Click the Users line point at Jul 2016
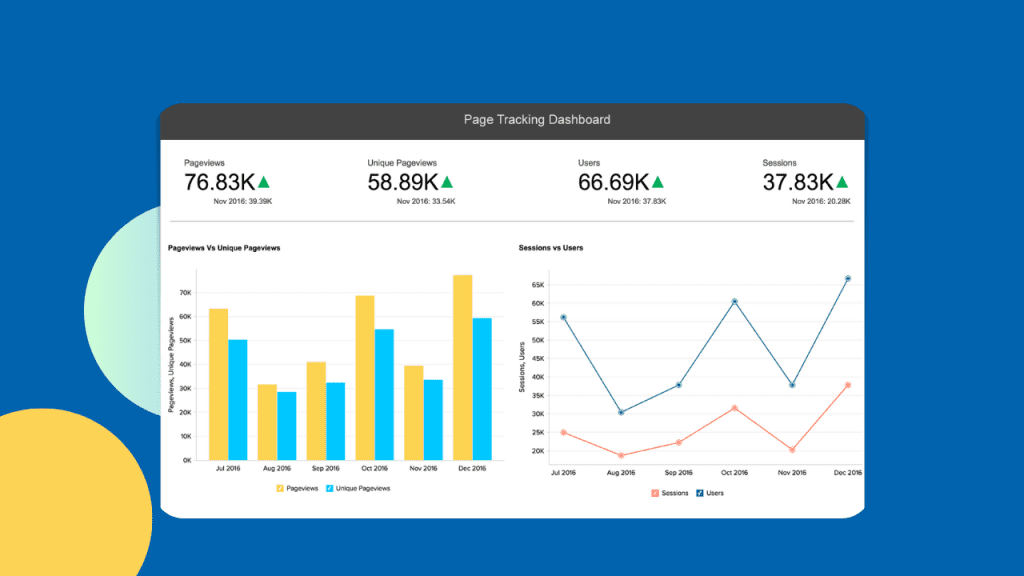This screenshot has width=1024, height=576. click(564, 317)
